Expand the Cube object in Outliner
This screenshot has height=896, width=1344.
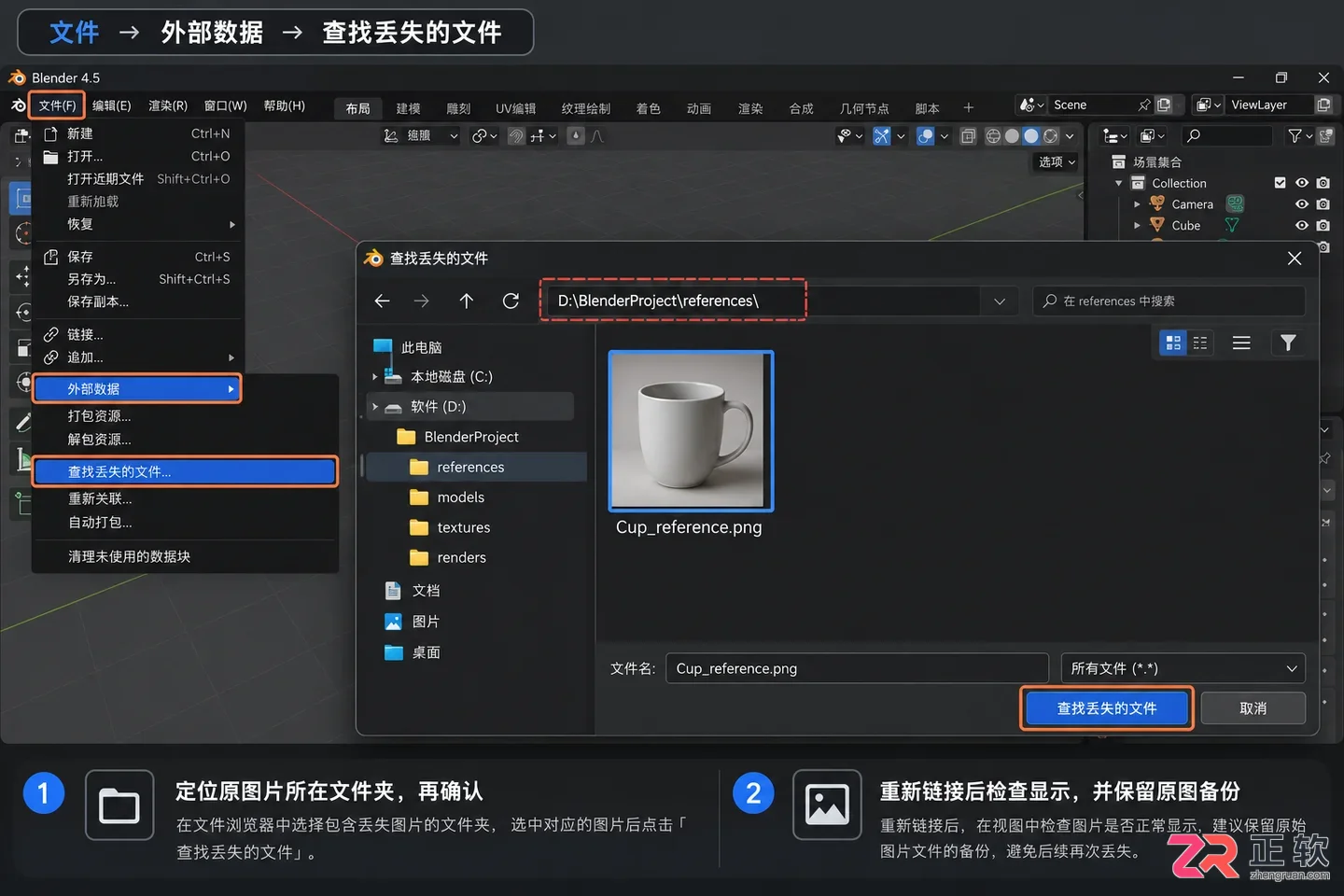(x=1137, y=225)
